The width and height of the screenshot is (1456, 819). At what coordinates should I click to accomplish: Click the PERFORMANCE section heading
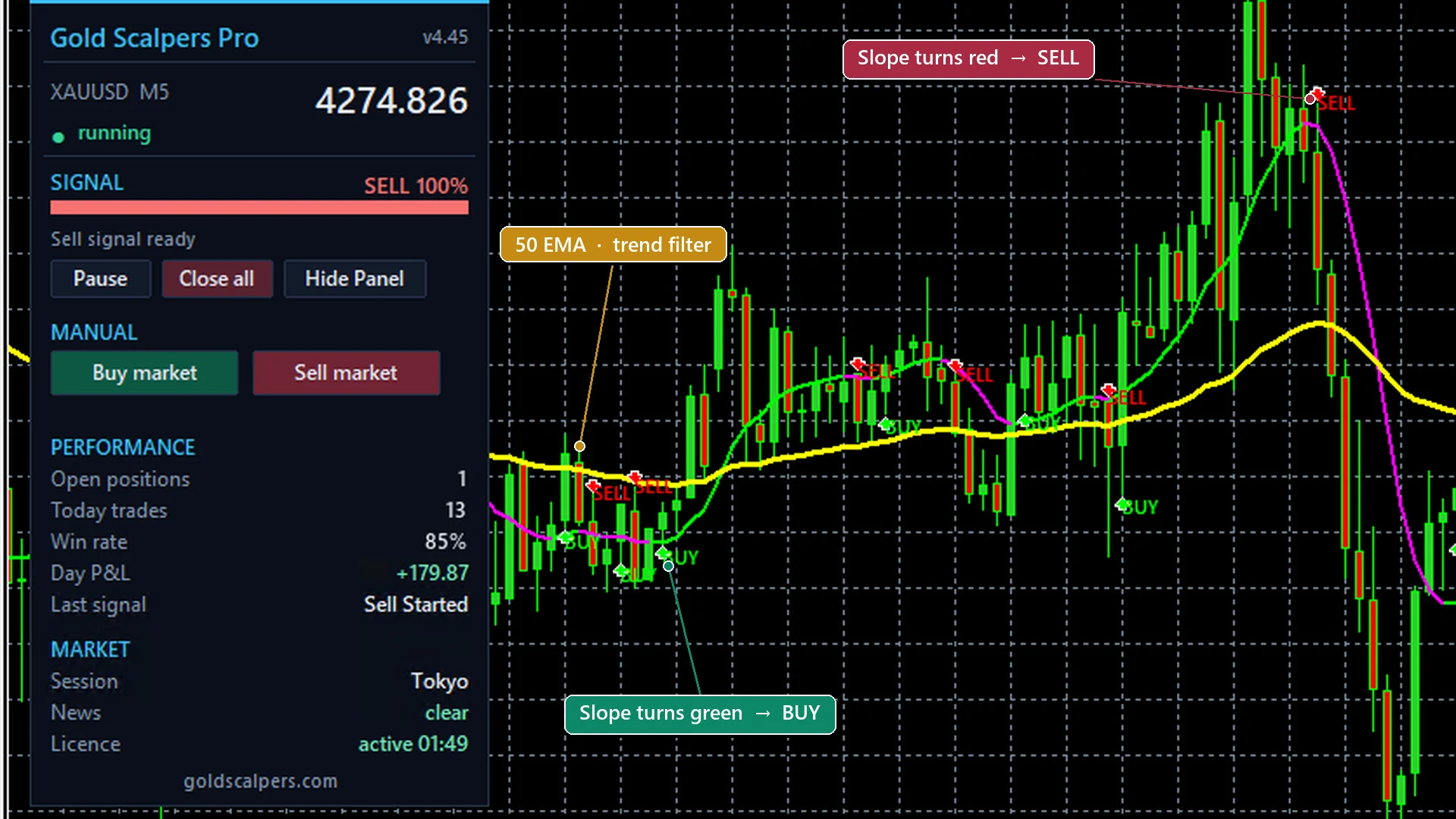click(x=123, y=447)
